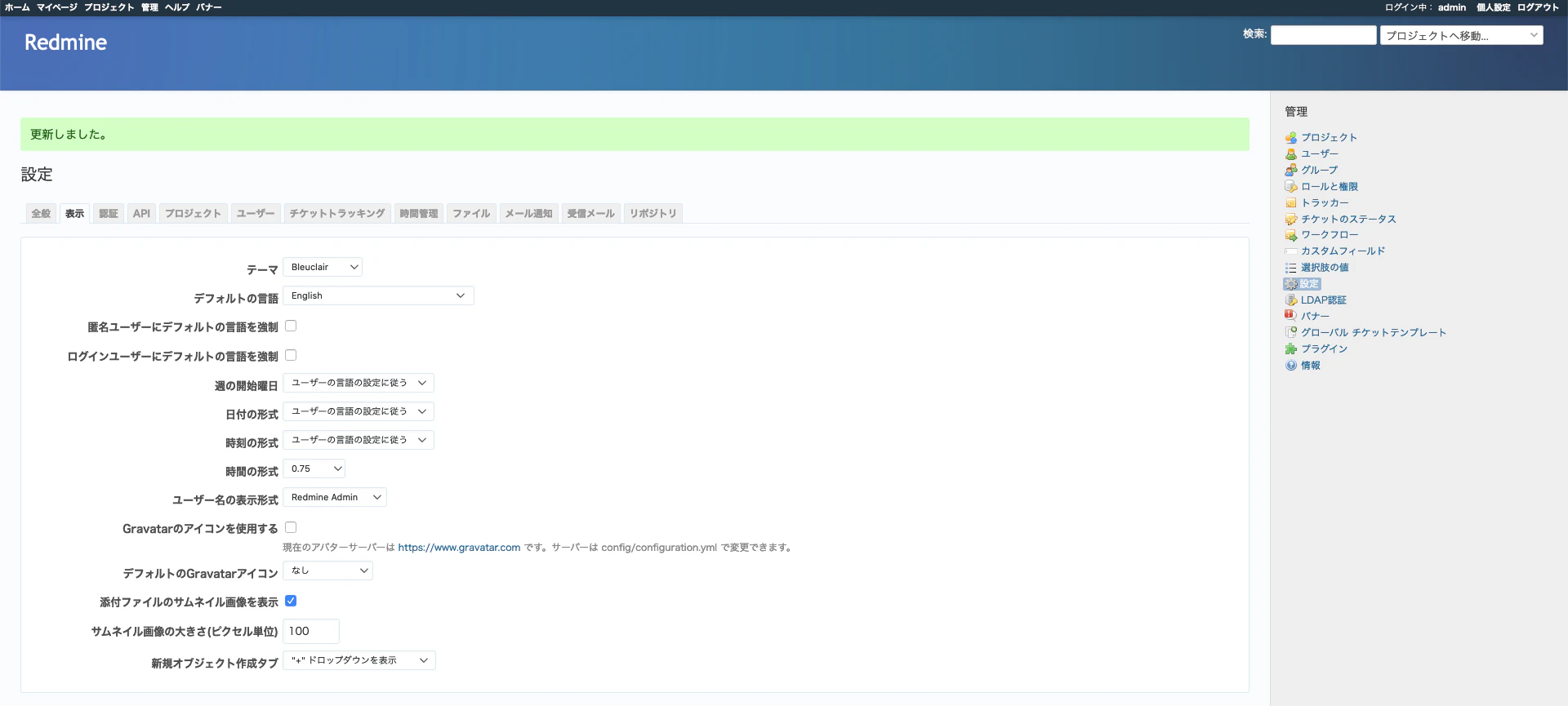Open the https://www.gravatar.com link
The width and height of the screenshot is (1568, 706).
pos(459,548)
